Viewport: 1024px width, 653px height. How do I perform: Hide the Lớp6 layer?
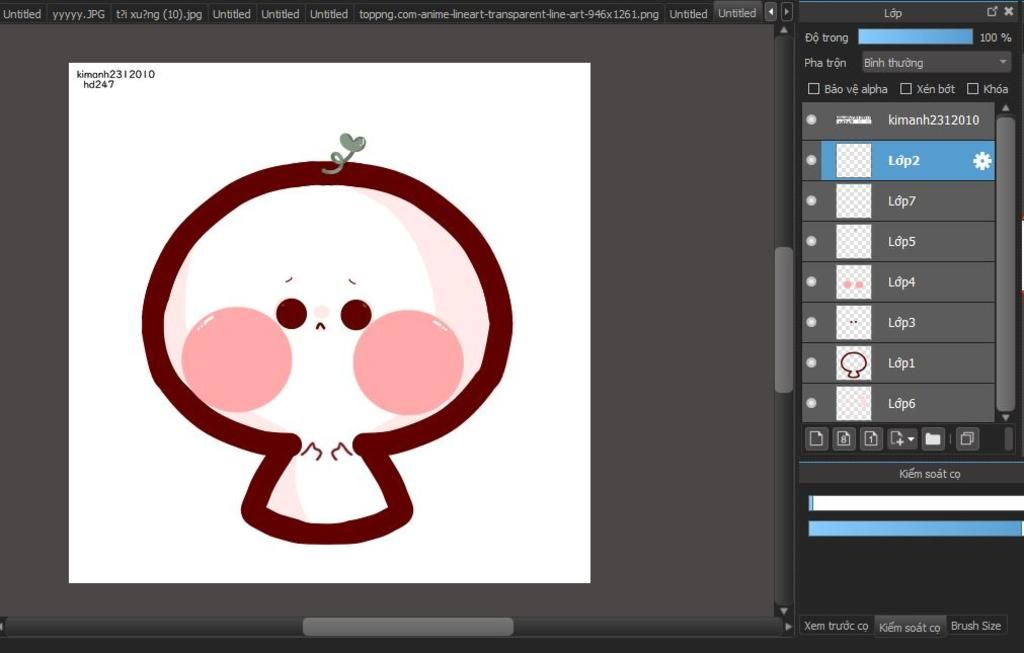point(811,404)
